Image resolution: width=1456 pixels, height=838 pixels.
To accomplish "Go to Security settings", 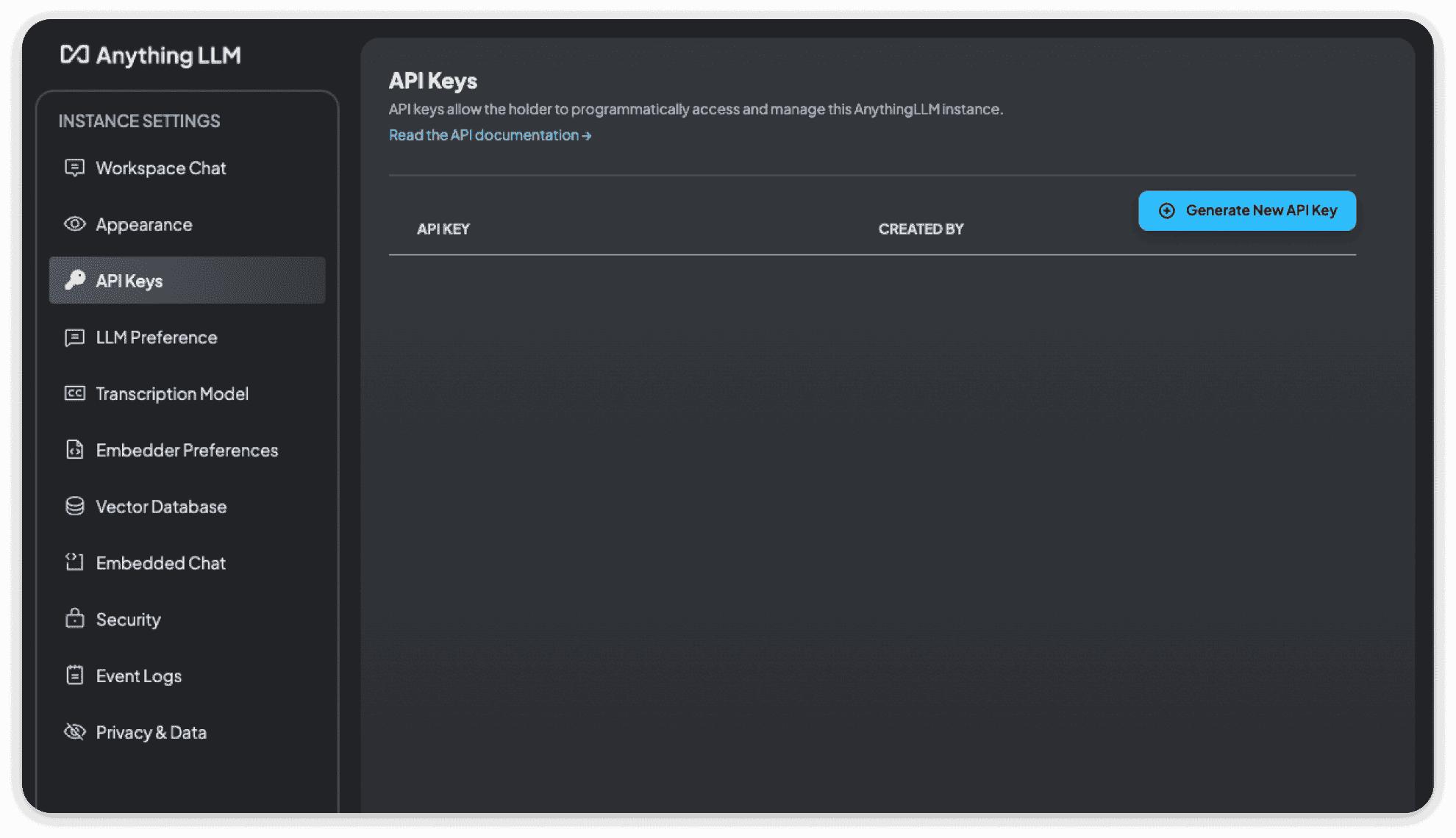I will (128, 620).
